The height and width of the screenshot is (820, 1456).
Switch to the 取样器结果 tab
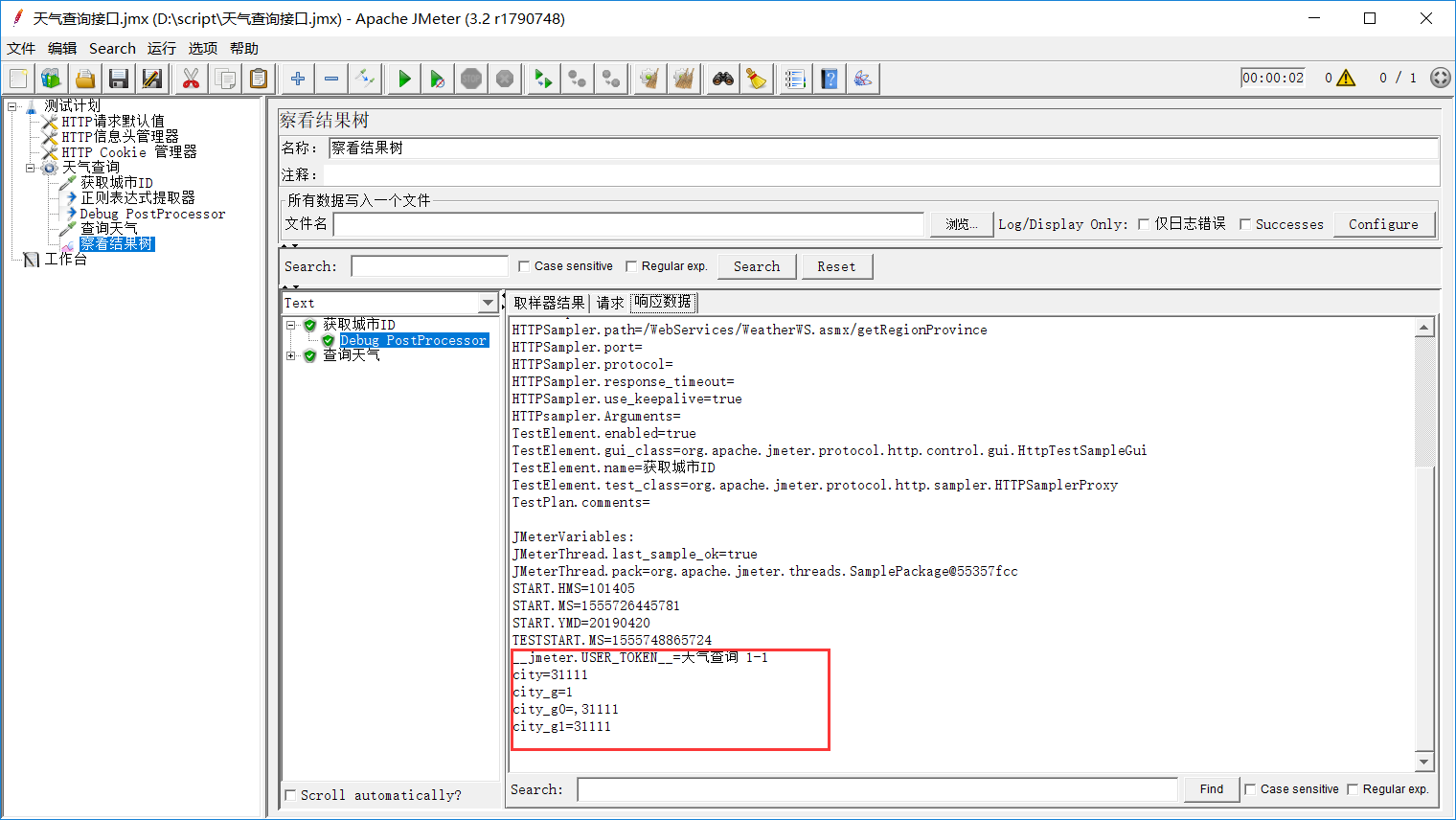pyautogui.click(x=549, y=303)
